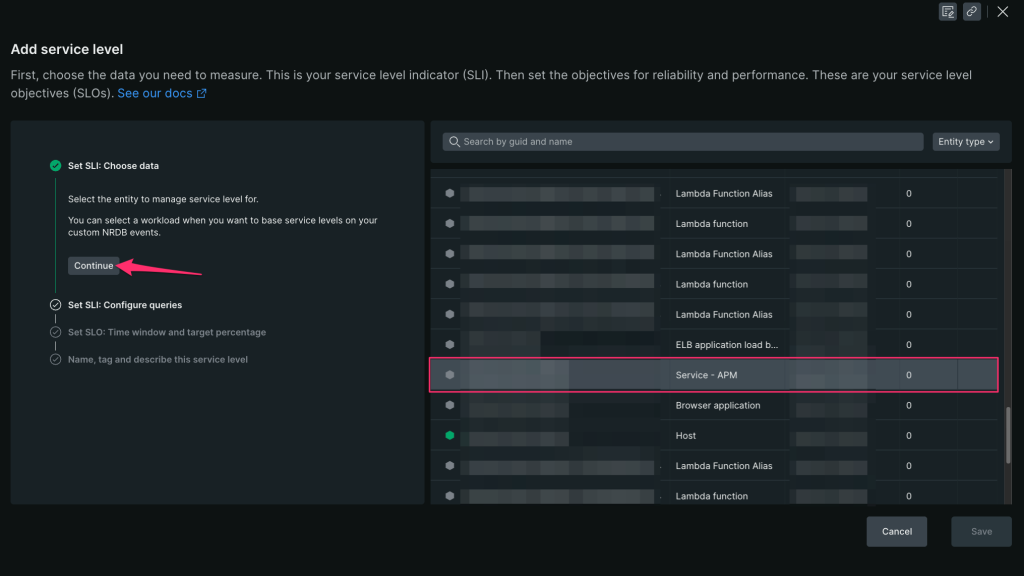Select the Host entity row

pyautogui.click(x=713, y=436)
